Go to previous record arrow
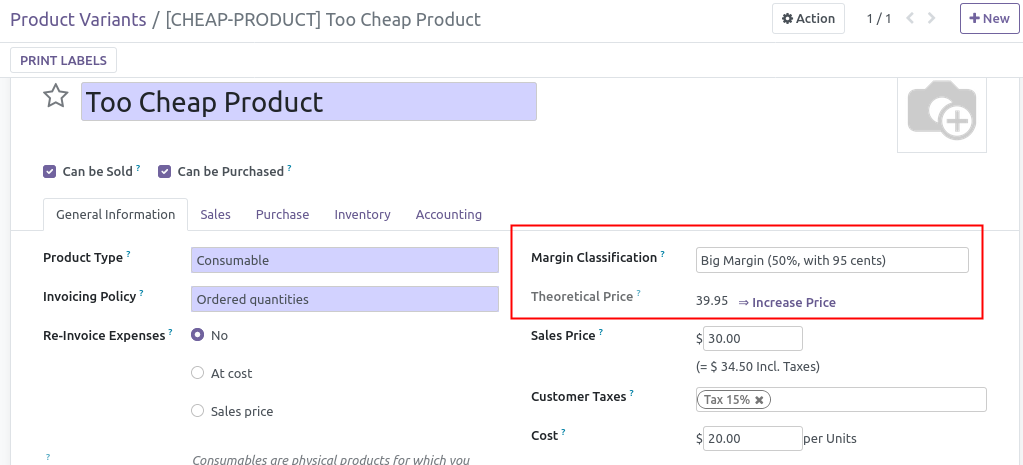This screenshot has width=1023, height=465. pyautogui.click(x=909, y=18)
